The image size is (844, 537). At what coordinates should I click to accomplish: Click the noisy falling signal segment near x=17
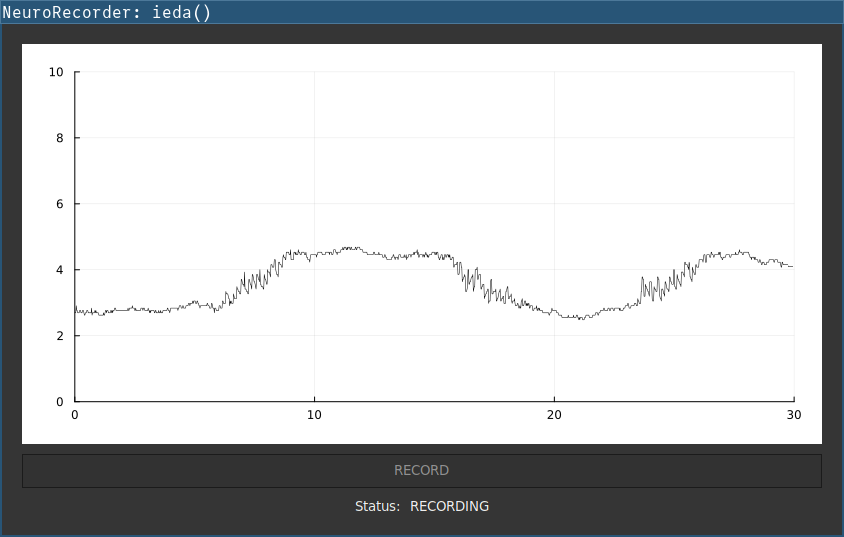482,284
